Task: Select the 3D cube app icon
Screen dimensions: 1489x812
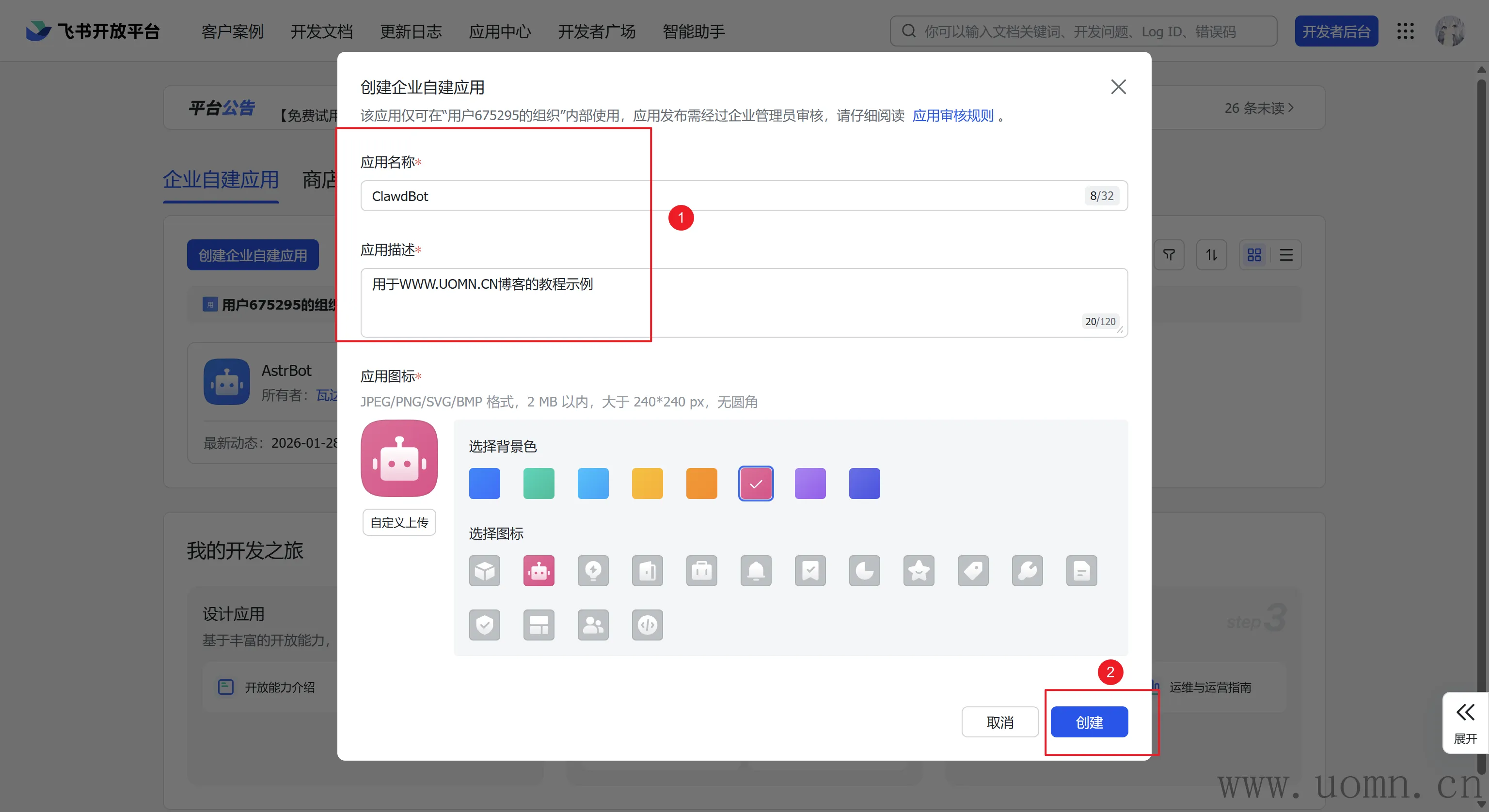Action: point(484,571)
